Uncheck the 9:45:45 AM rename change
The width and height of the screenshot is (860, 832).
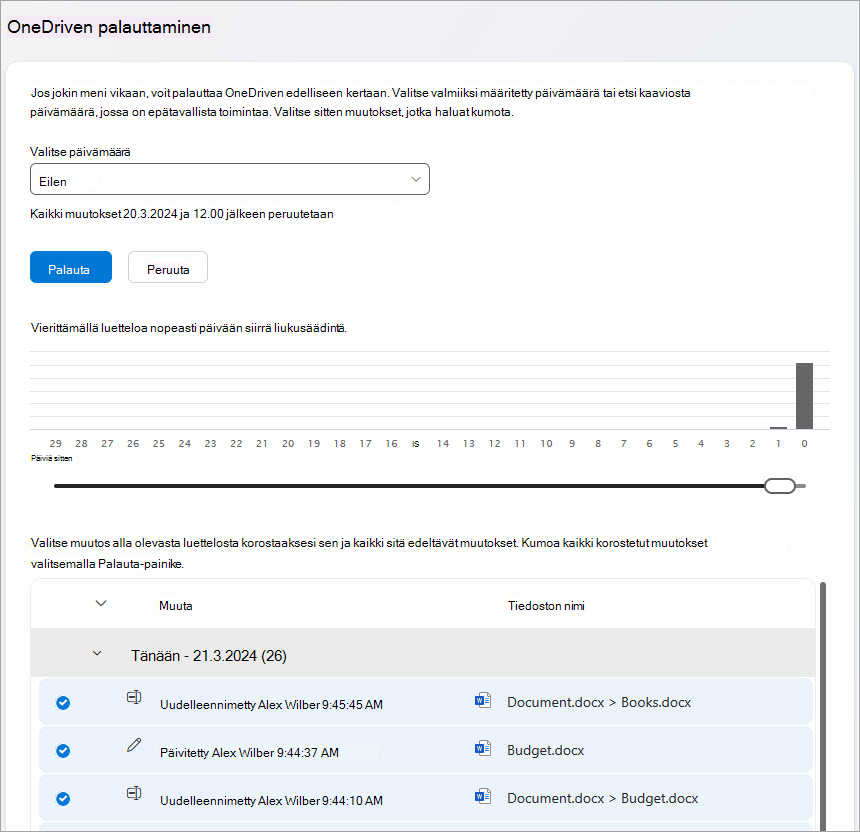point(63,703)
